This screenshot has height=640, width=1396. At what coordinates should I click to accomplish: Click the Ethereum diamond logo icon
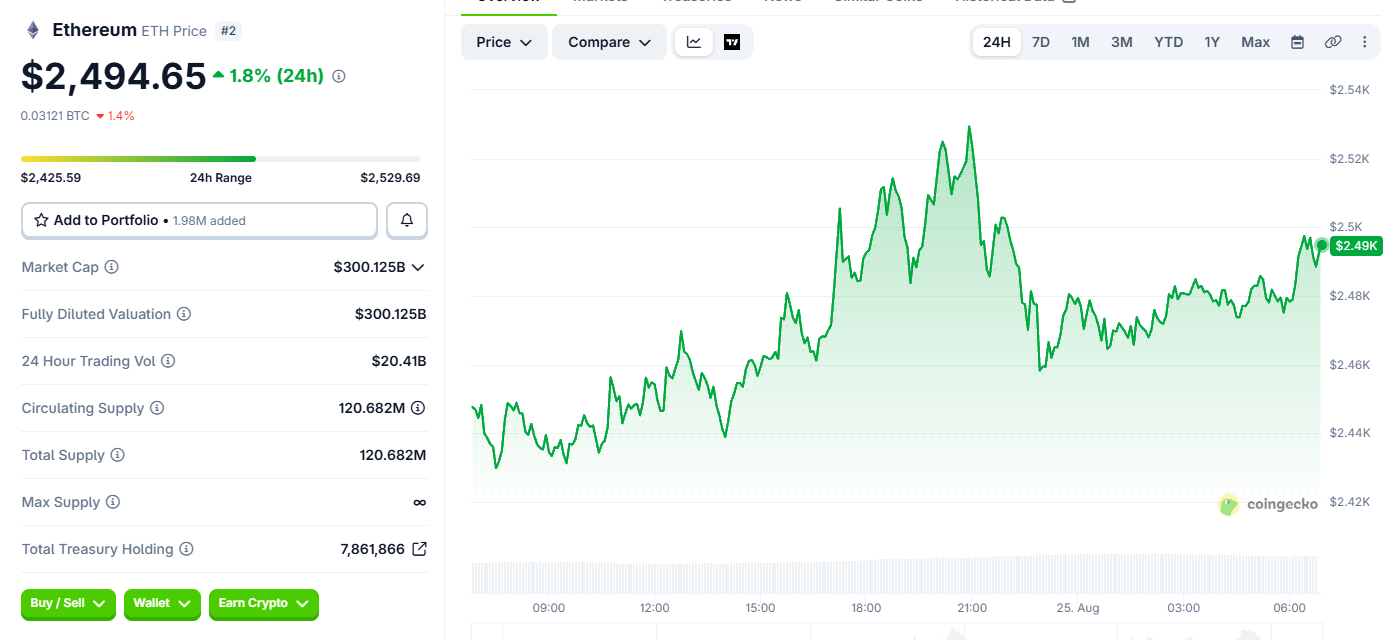point(33,30)
